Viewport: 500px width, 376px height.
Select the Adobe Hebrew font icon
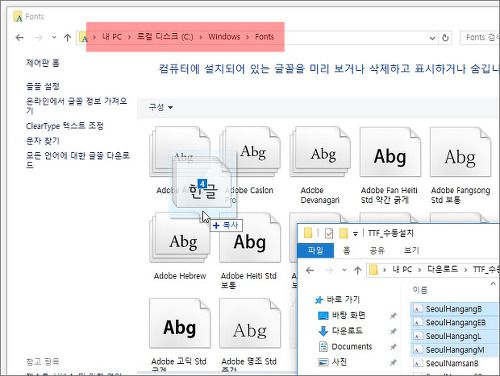click(180, 238)
